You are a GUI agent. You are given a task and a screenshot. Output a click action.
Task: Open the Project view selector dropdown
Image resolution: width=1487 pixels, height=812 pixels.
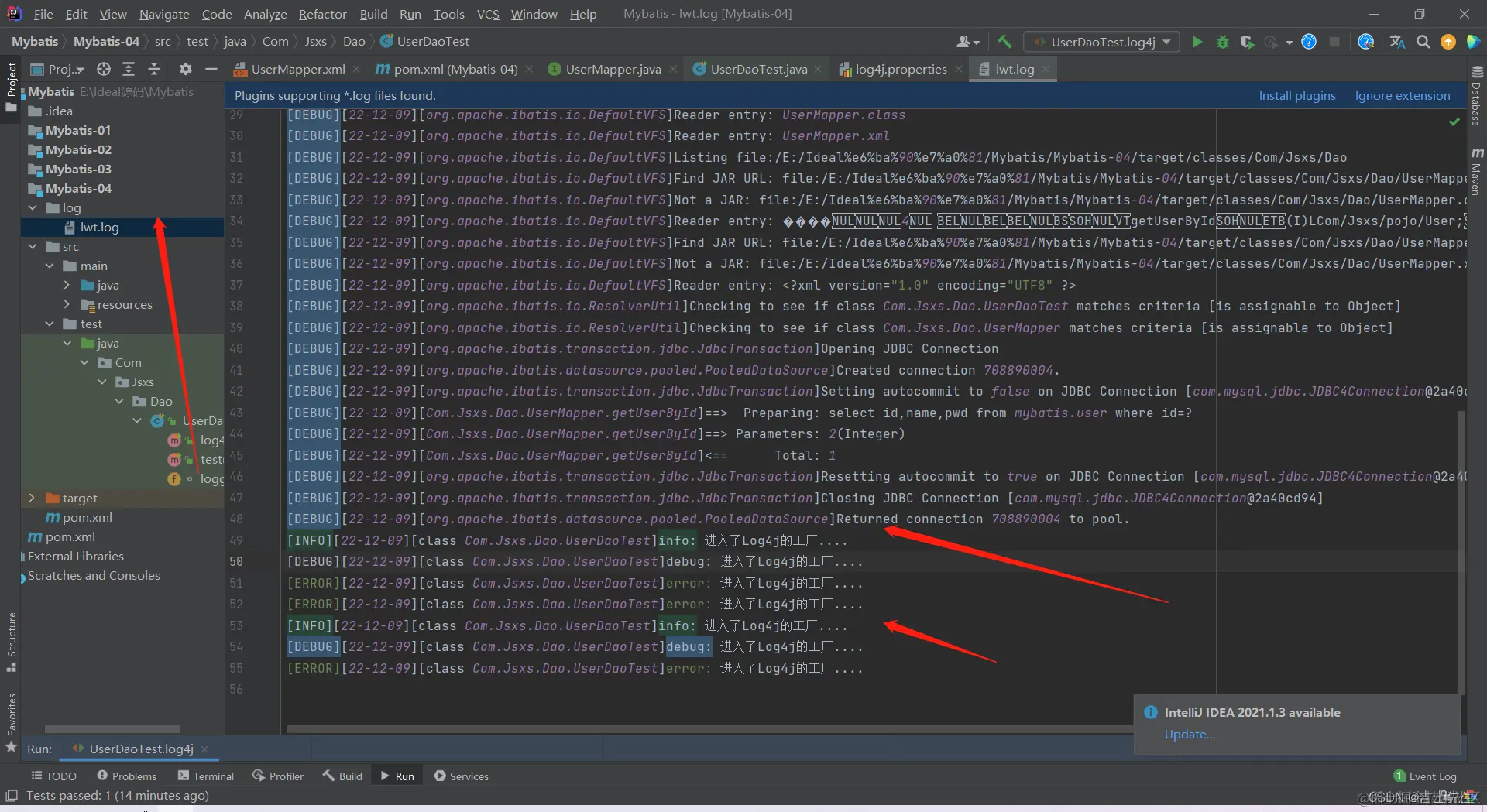coord(57,69)
